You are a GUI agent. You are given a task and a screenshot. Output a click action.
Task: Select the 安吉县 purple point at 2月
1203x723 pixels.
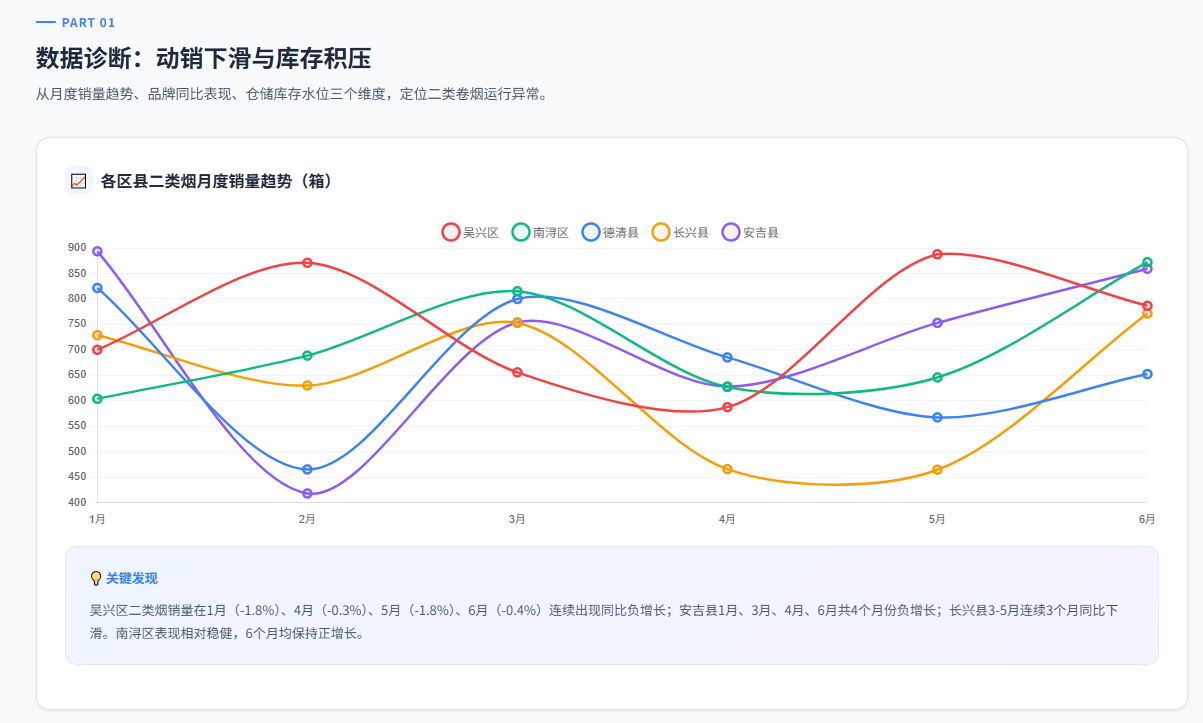coord(307,494)
